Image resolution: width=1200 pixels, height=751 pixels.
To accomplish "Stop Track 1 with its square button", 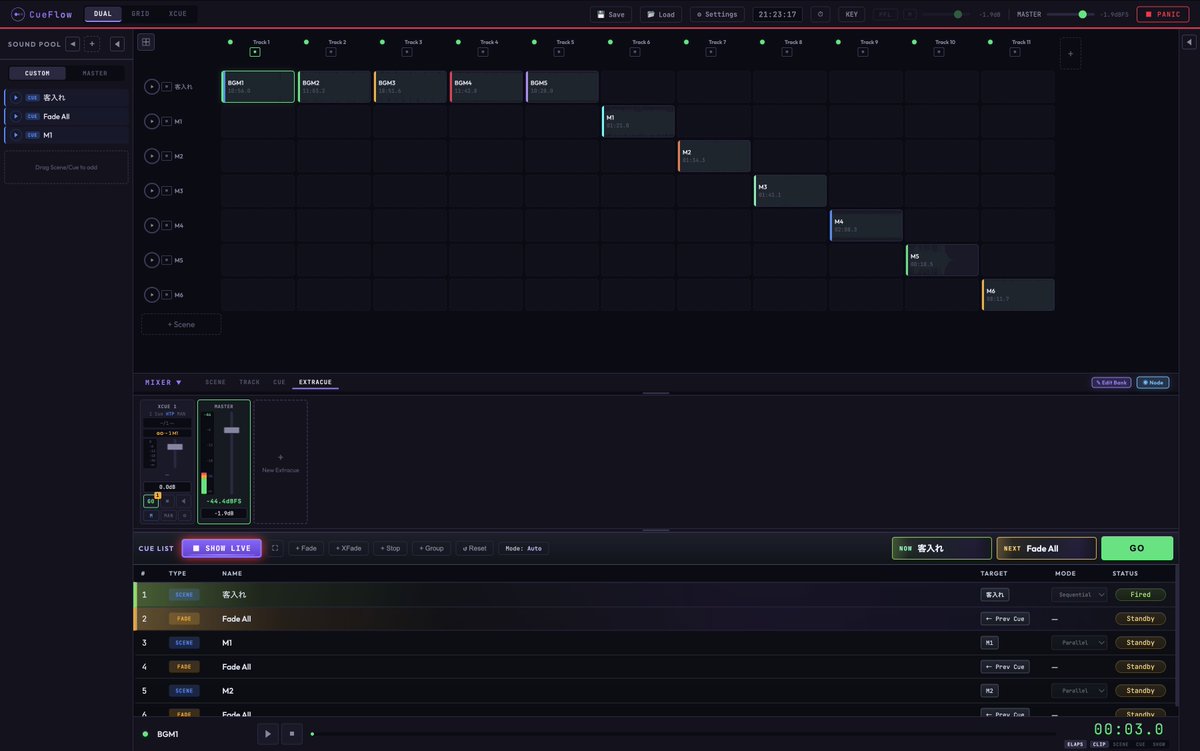I will coord(255,52).
